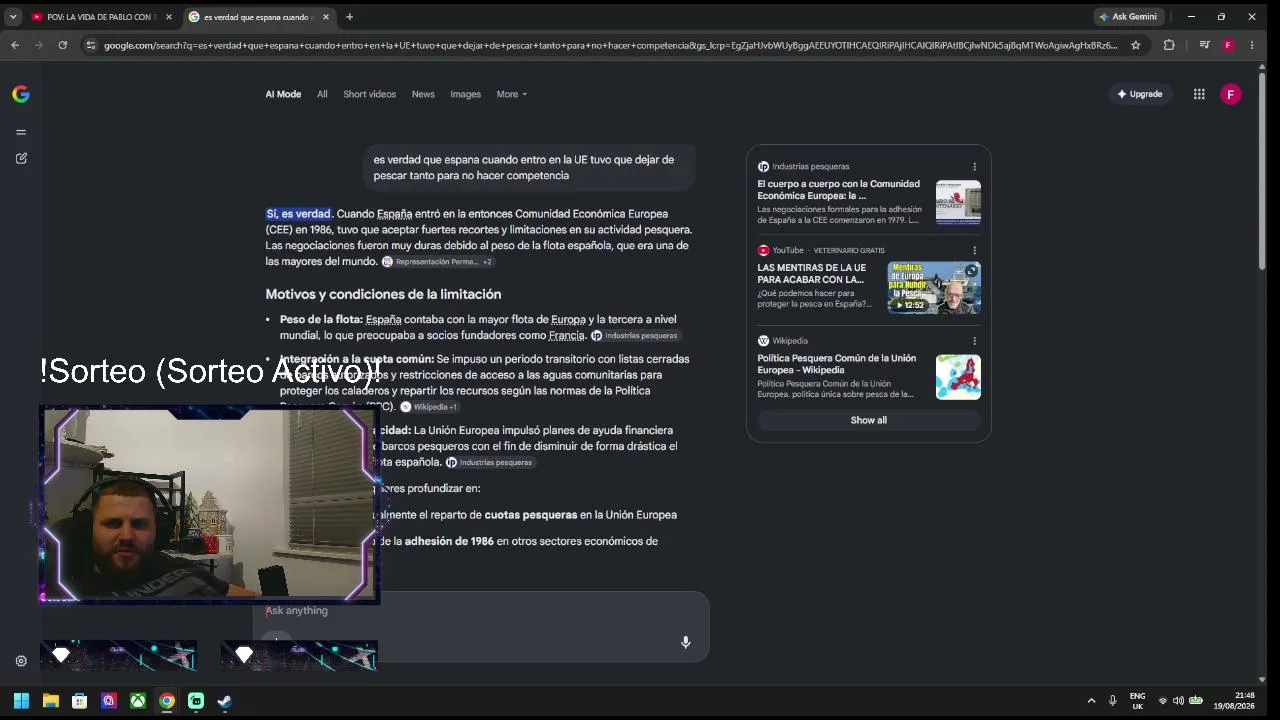Image resolution: width=1280 pixels, height=720 pixels.
Task: Open the Wikipedia Europe map thumbnail
Action: point(958,377)
